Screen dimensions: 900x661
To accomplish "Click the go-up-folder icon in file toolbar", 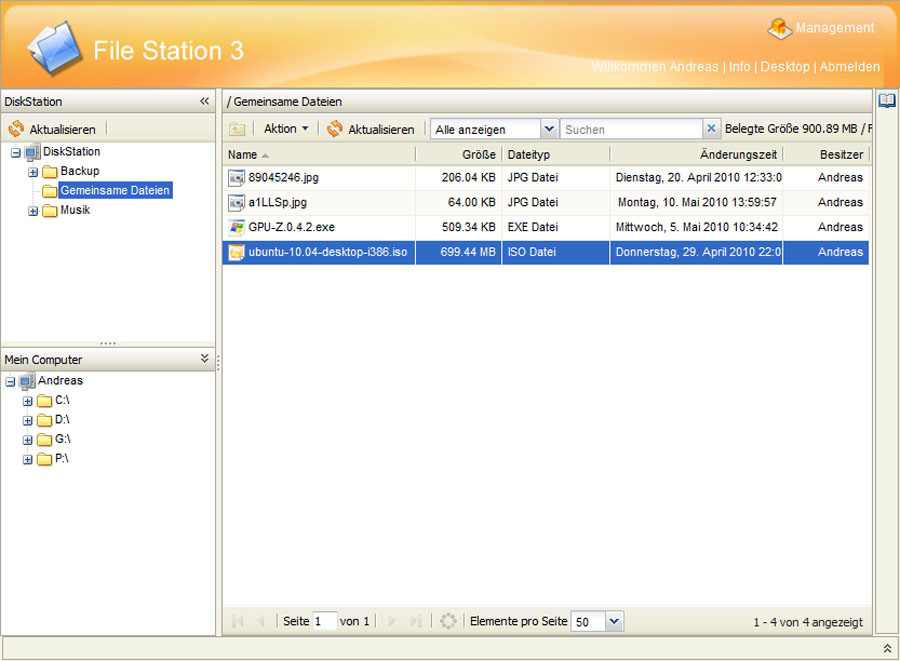I will pos(237,129).
